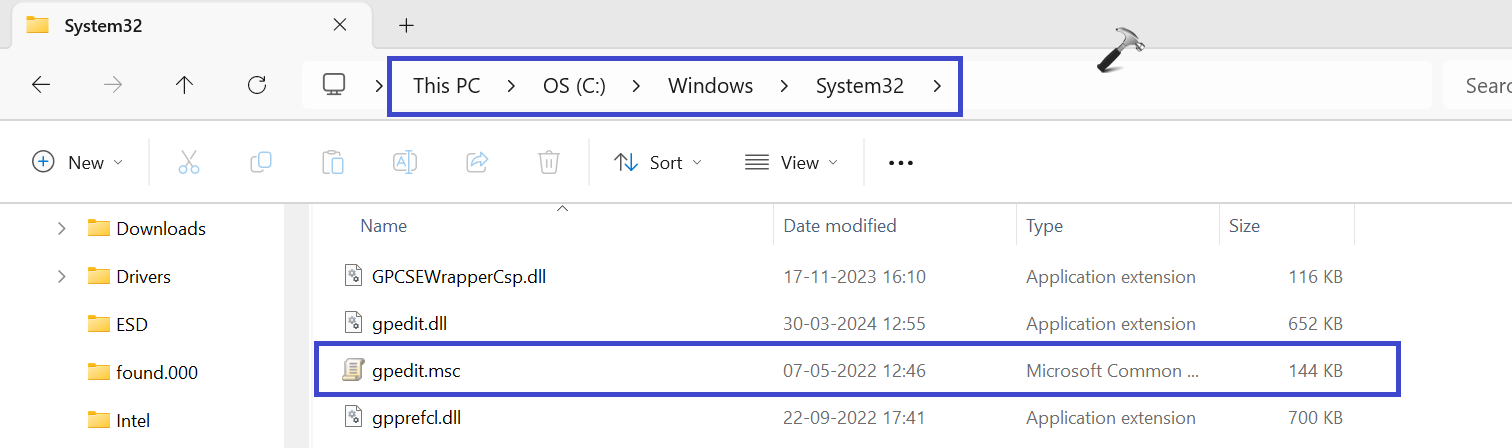Screen dimensions: 1512x448
Task: Select the found.000 folder in sidebar
Action: tap(157, 373)
